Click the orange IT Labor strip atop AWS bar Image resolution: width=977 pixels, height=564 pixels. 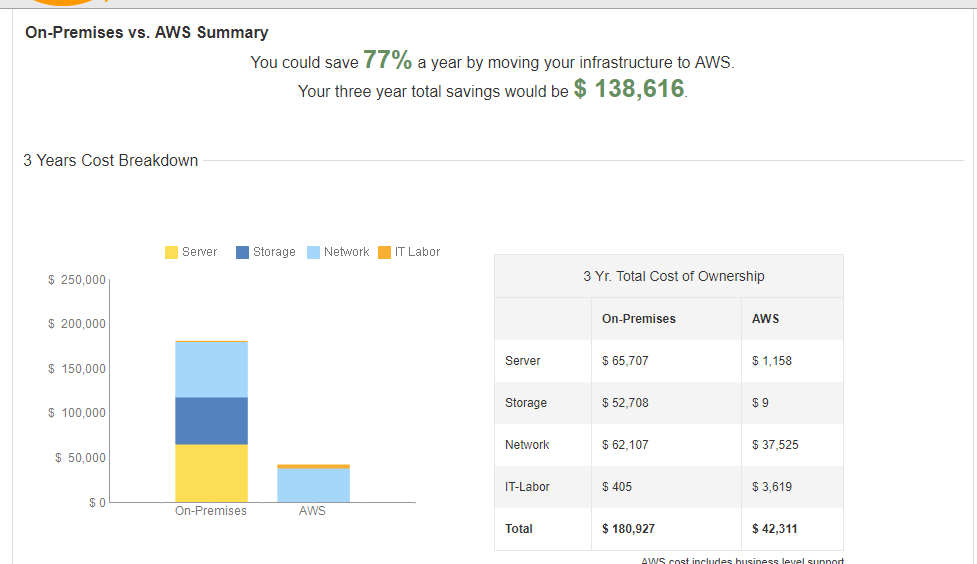click(x=313, y=466)
